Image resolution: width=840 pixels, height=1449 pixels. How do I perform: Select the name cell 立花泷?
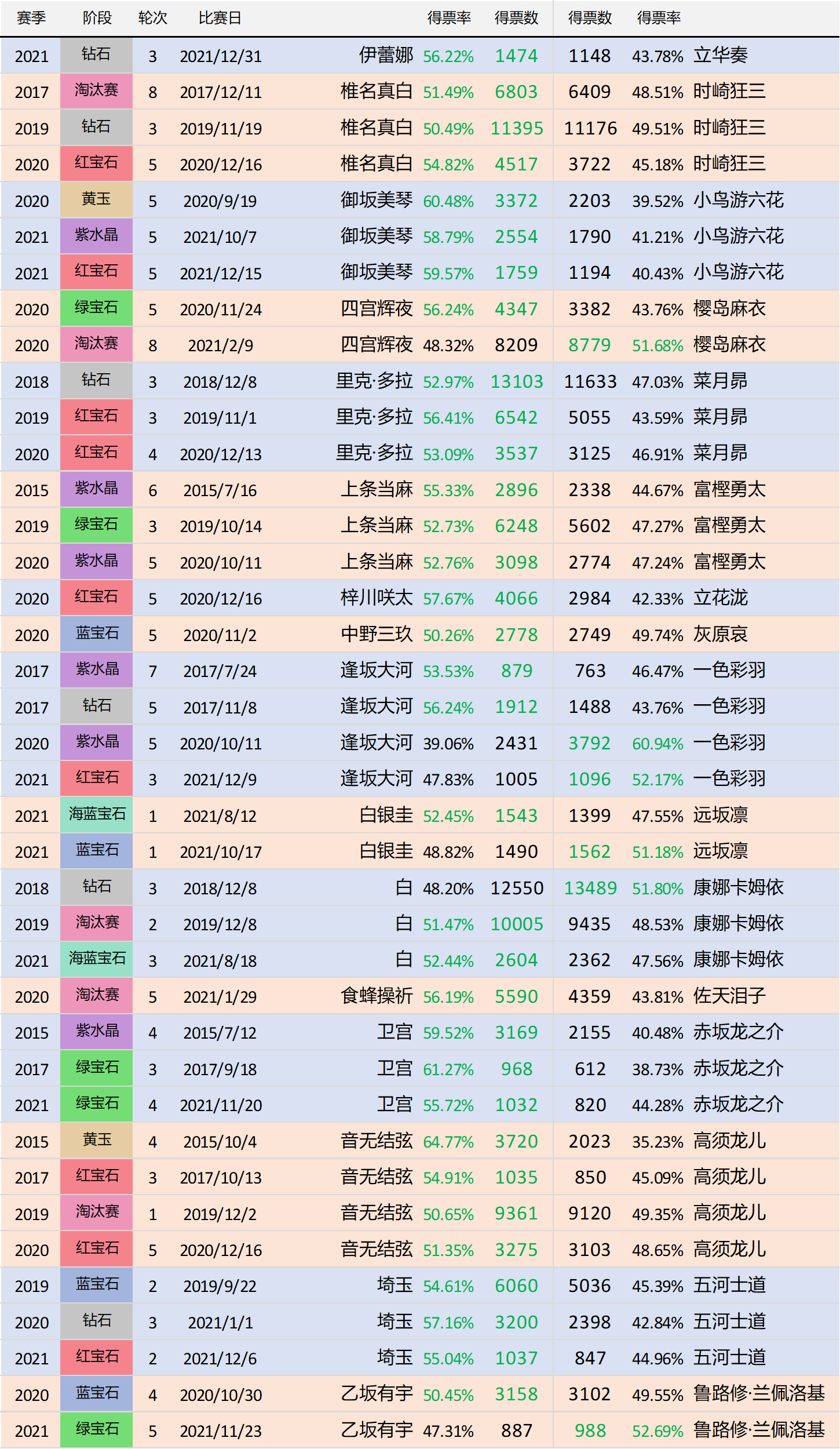(x=721, y=598)
